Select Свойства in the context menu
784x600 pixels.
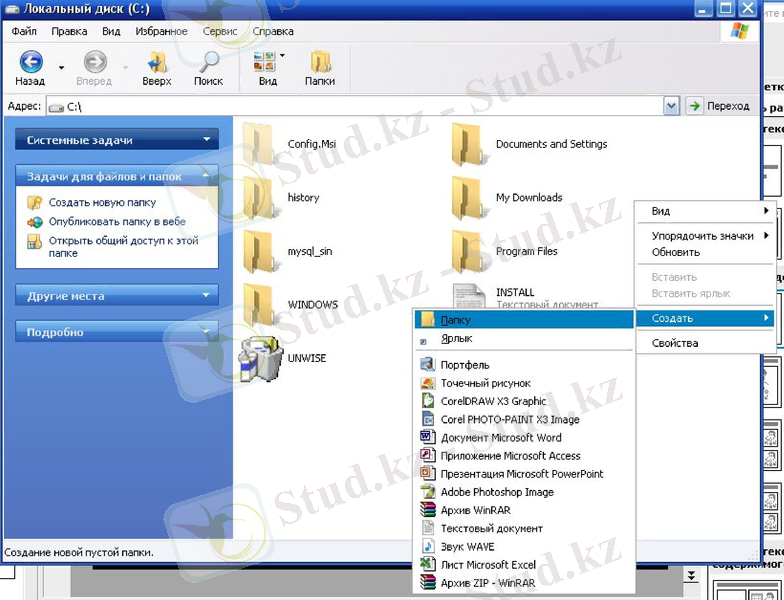[675, 343]
